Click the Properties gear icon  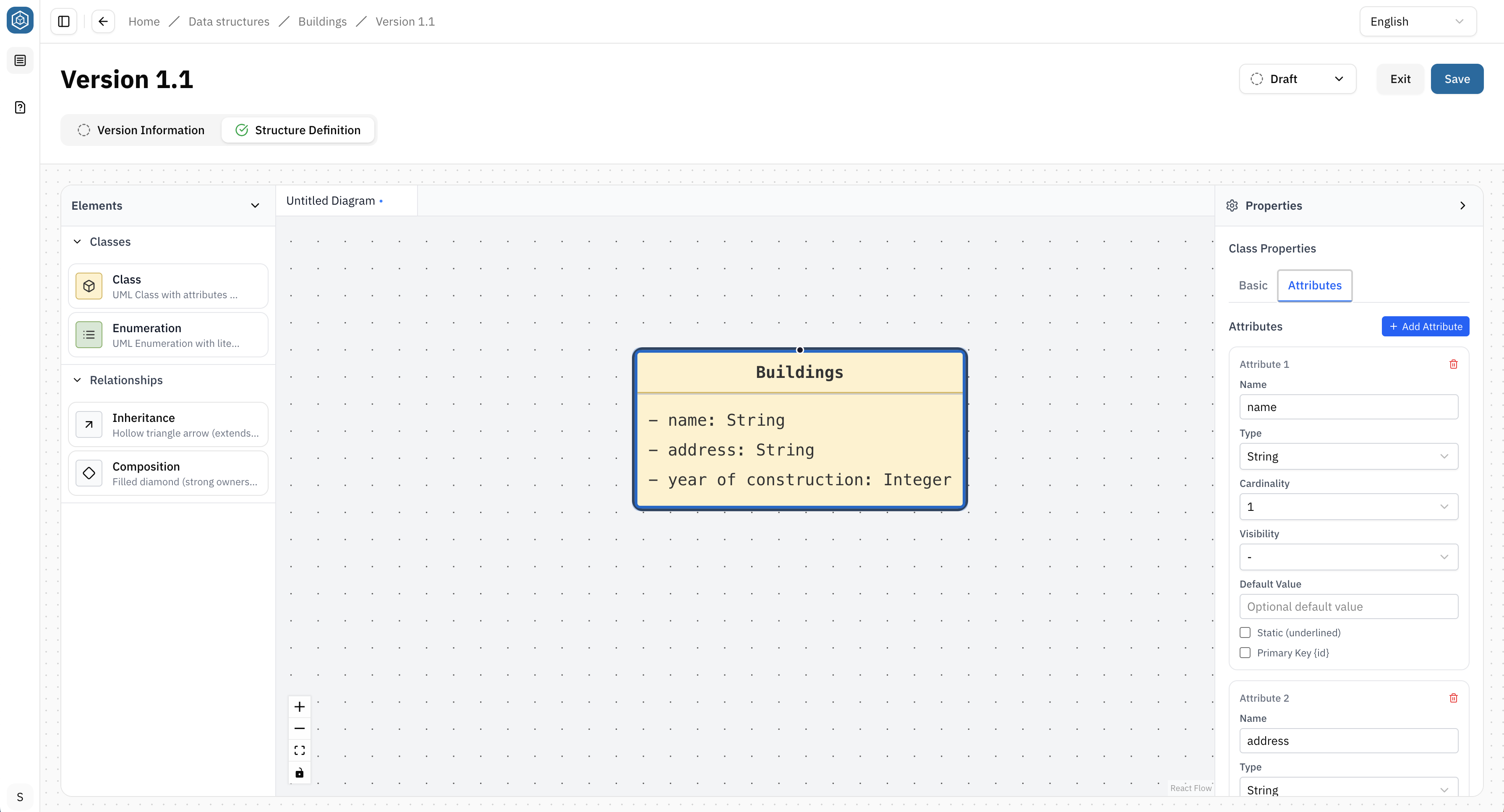tap(1232, 206)
